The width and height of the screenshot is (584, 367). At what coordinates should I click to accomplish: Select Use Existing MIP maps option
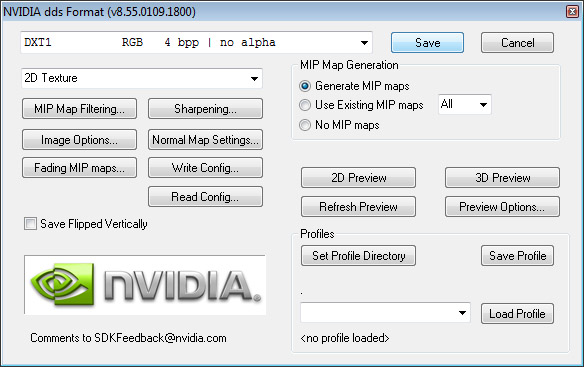pyautogui.click(x=305, y=105)
